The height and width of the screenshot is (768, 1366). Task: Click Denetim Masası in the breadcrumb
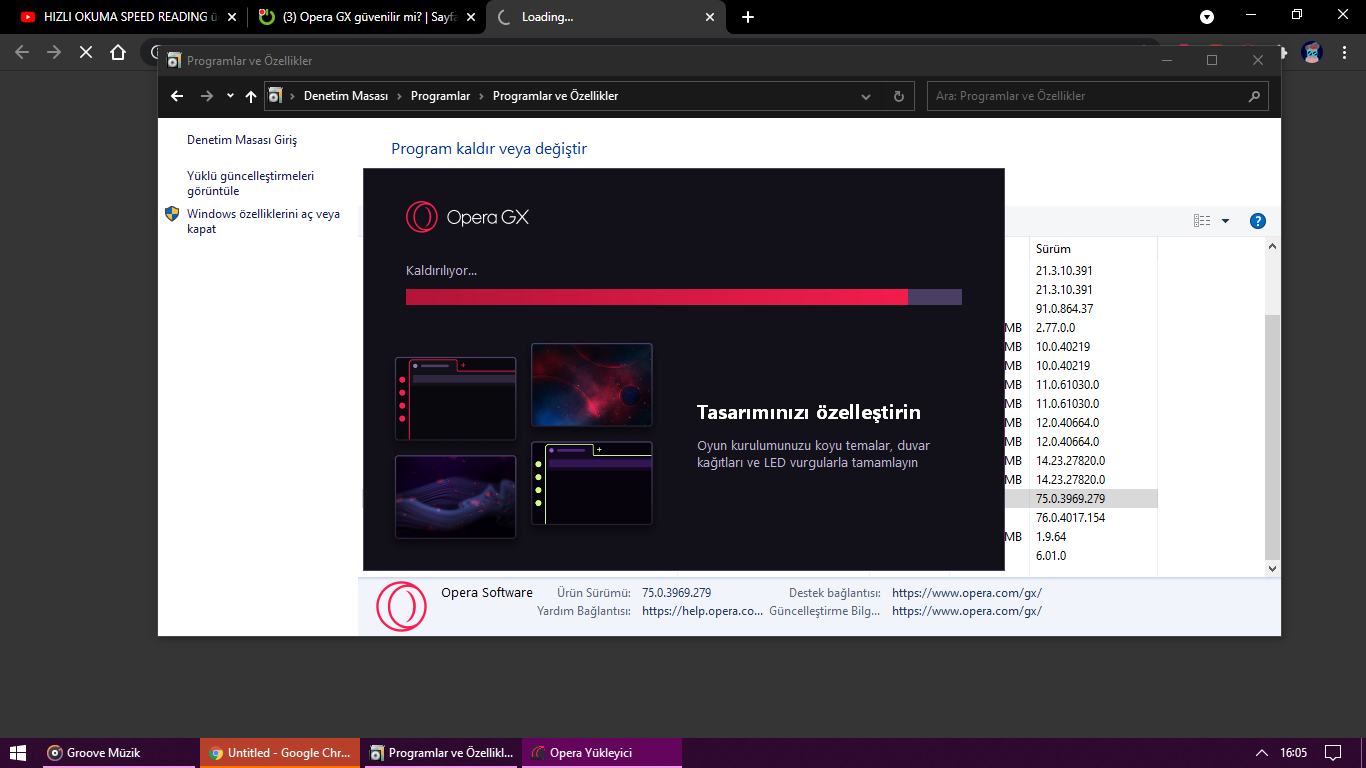point(346,96)
